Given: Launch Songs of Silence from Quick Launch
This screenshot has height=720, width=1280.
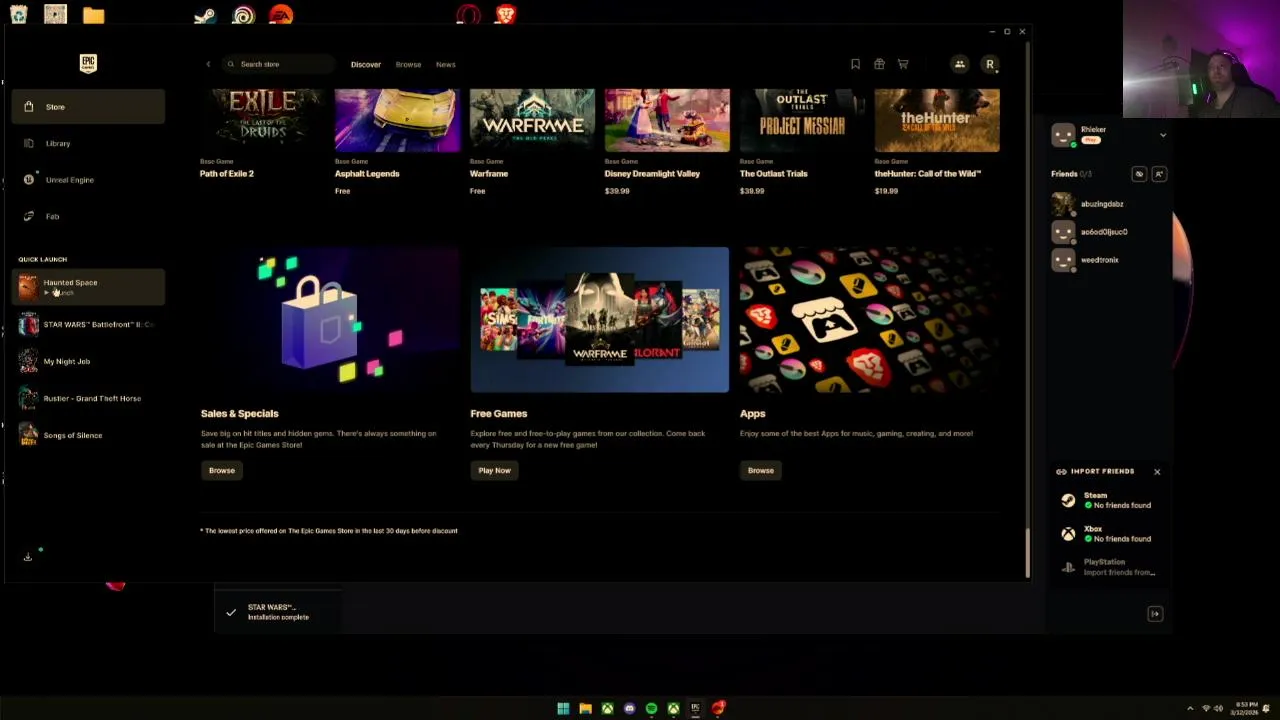Looking at the screenshot, I should [88, 435].
